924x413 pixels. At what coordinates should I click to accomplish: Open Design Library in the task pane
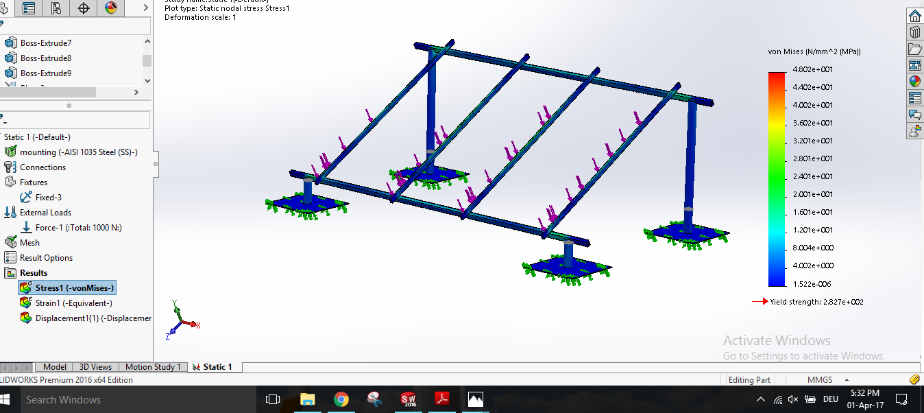[x=914, y=31]
